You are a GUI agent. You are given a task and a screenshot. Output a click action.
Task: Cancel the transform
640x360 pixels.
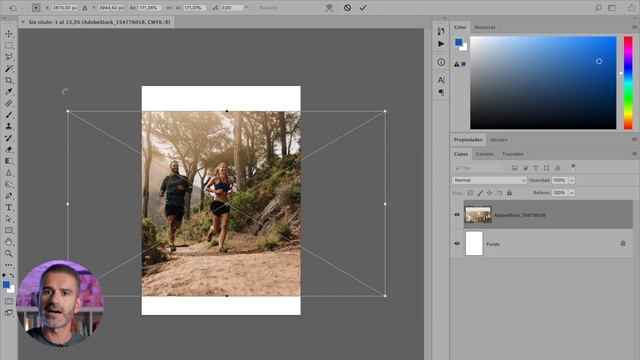coord(347,7)
